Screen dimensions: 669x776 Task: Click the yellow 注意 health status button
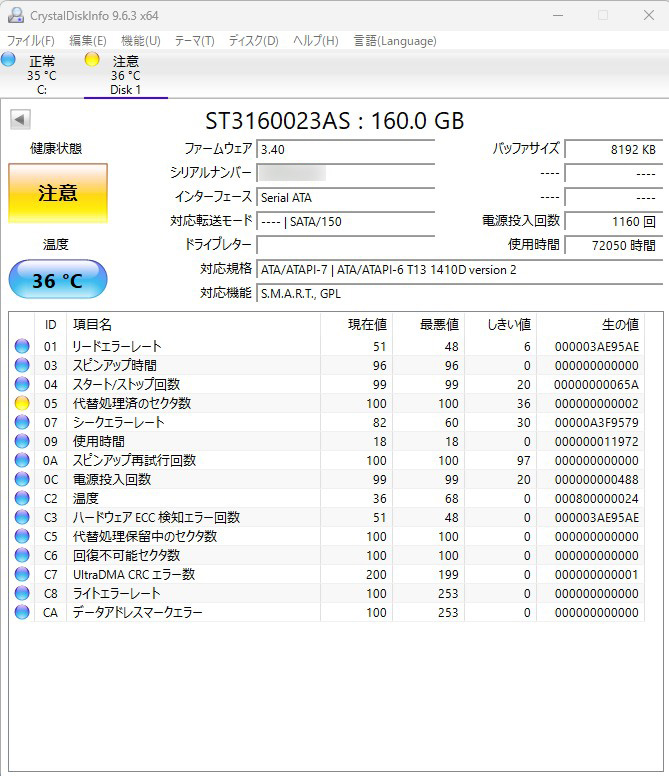[x=58, y=193]
